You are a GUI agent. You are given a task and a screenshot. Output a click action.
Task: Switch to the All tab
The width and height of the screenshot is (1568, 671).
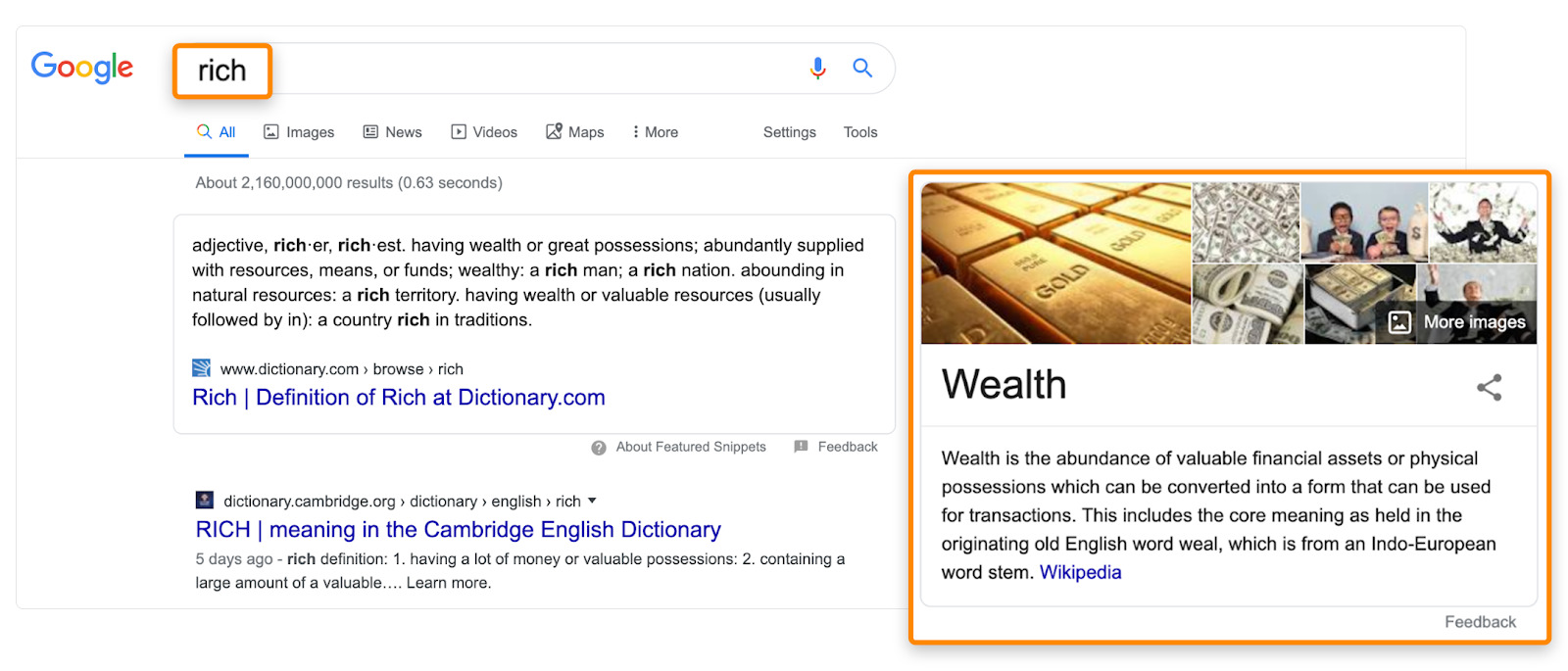[216, 131]
